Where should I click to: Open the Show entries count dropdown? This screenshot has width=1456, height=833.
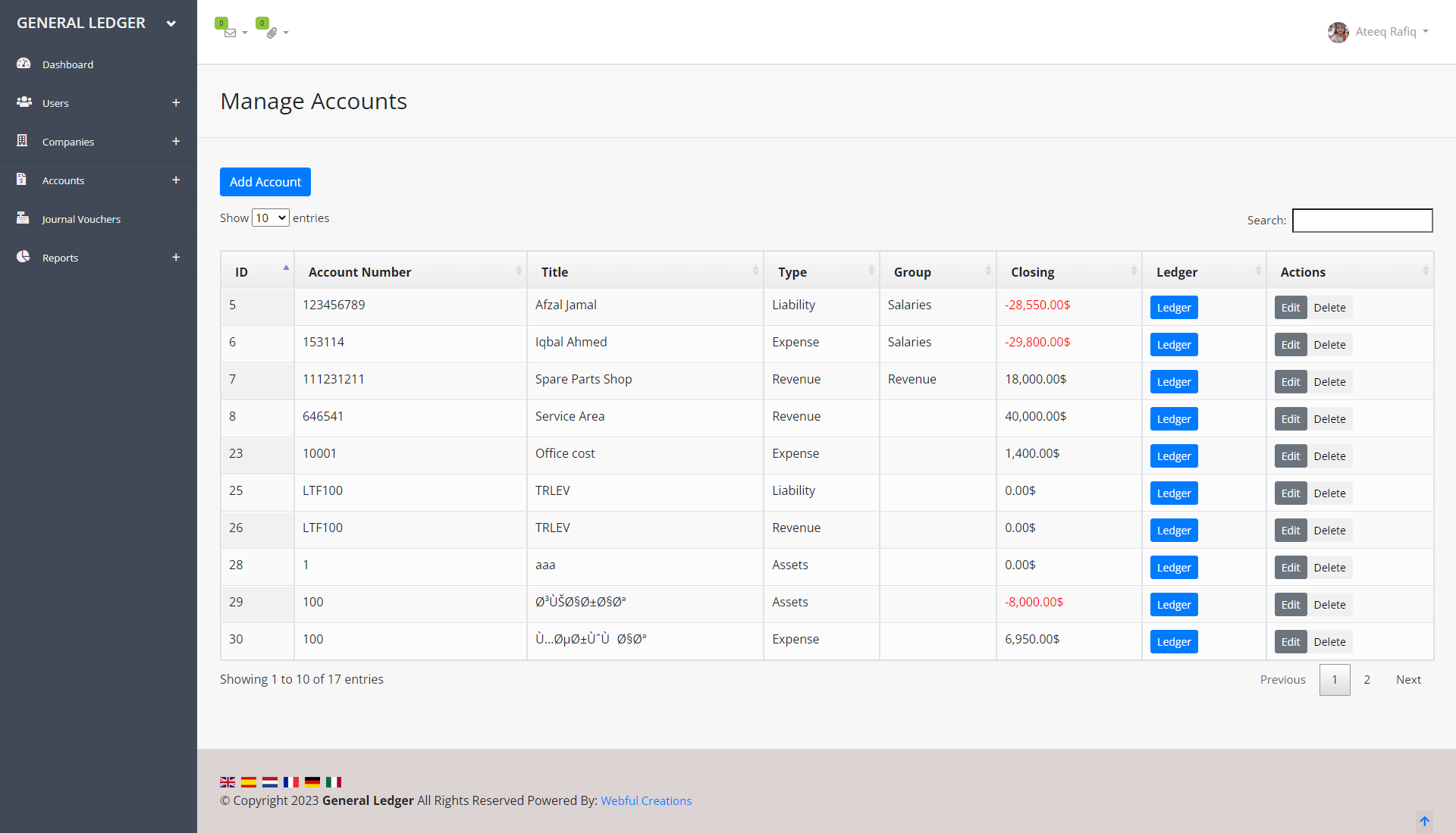[x=270, y=218]
